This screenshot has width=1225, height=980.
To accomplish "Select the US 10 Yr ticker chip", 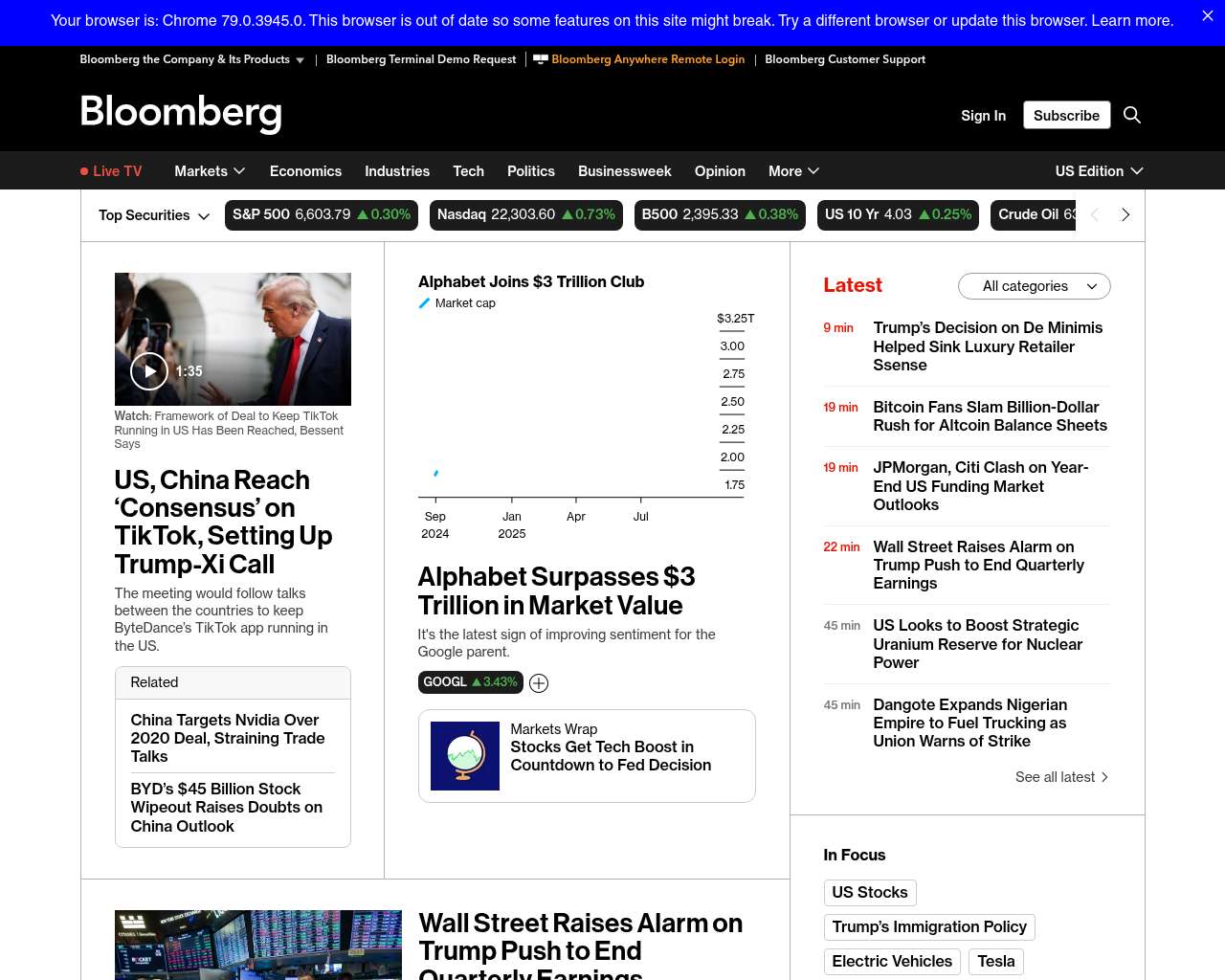I will click(899, 215).
